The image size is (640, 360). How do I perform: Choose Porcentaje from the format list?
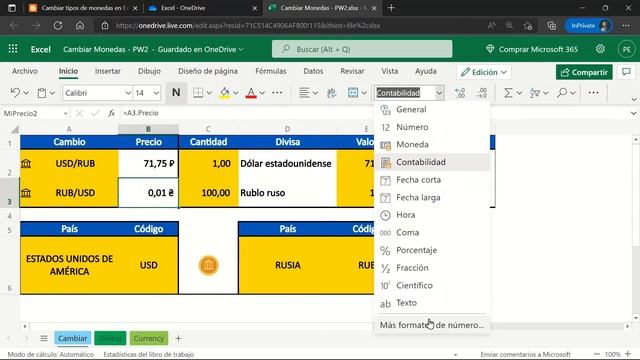coord(432,250)
